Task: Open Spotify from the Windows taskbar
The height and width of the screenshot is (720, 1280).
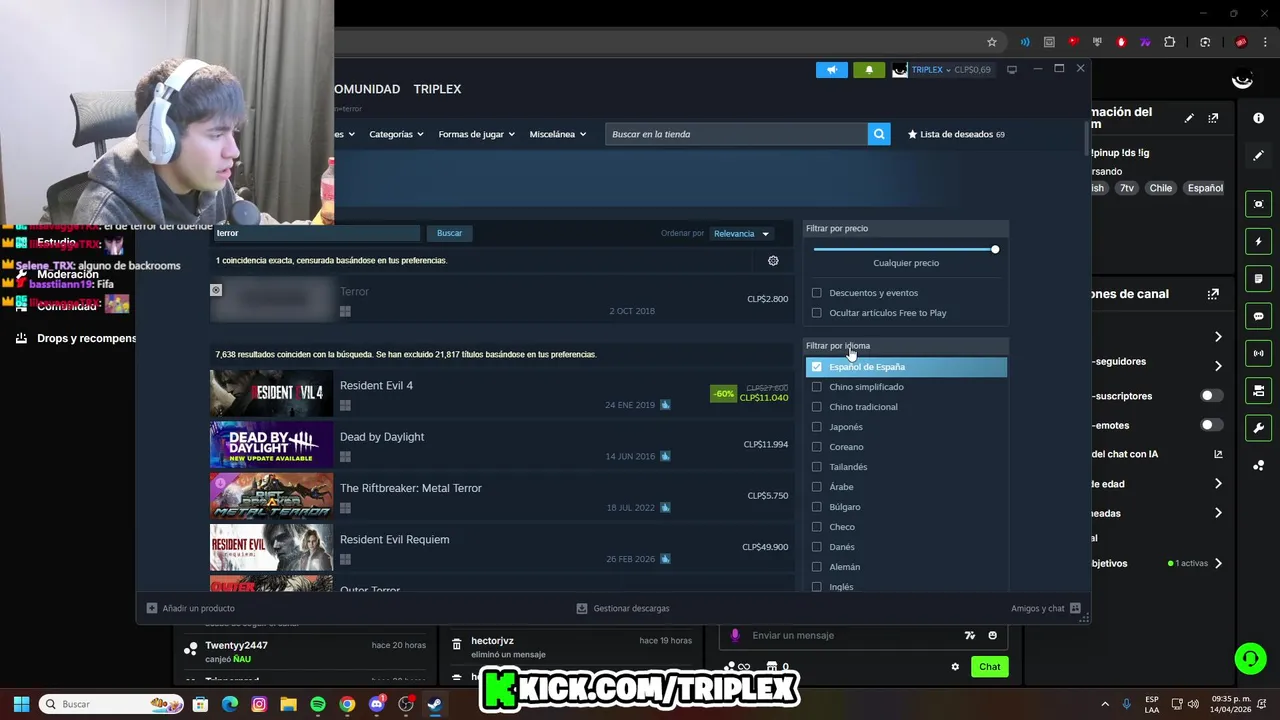Action: pos(318,704)
